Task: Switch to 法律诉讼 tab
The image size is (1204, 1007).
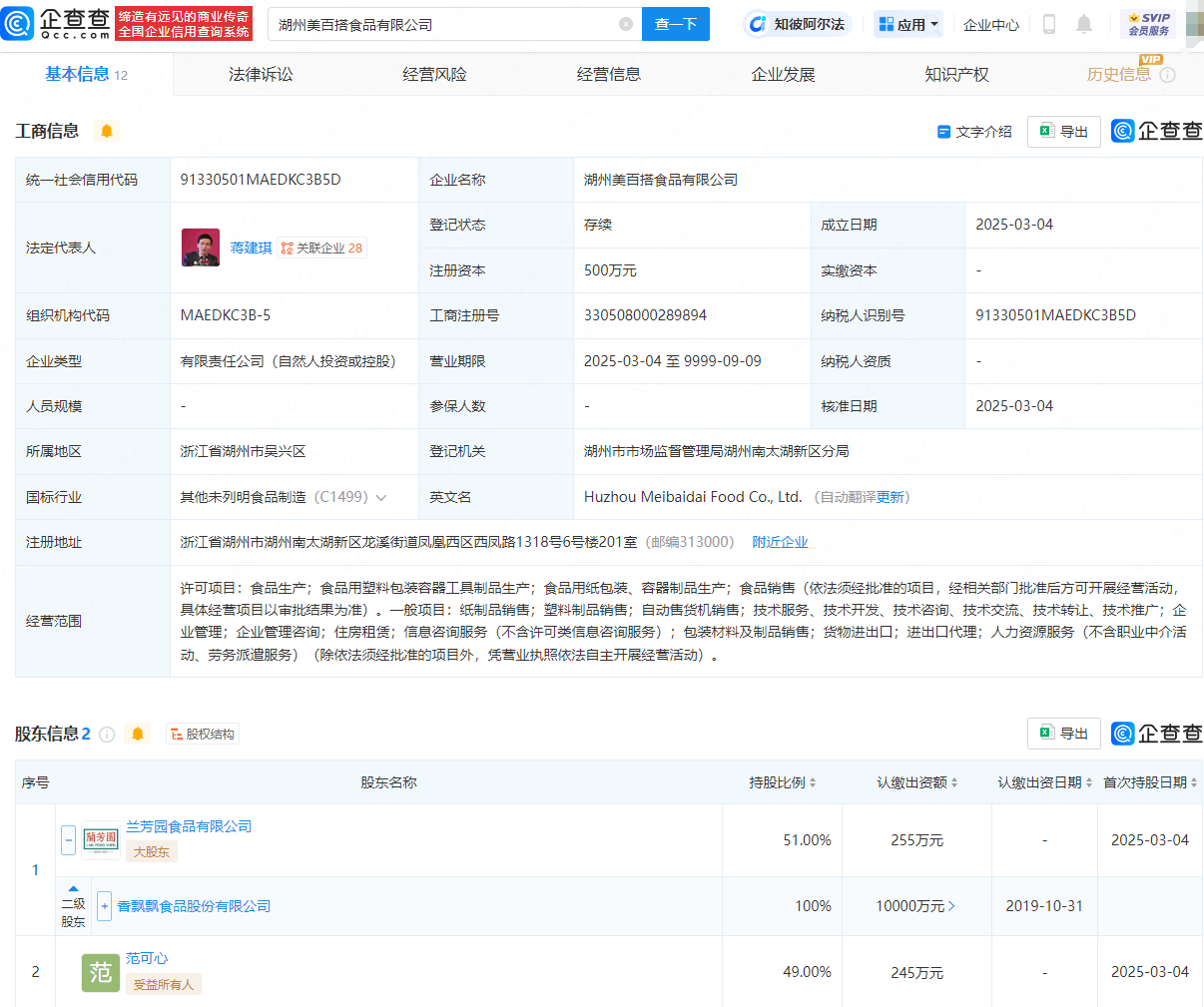Action: pyautogui.click(x=261, y=74)
